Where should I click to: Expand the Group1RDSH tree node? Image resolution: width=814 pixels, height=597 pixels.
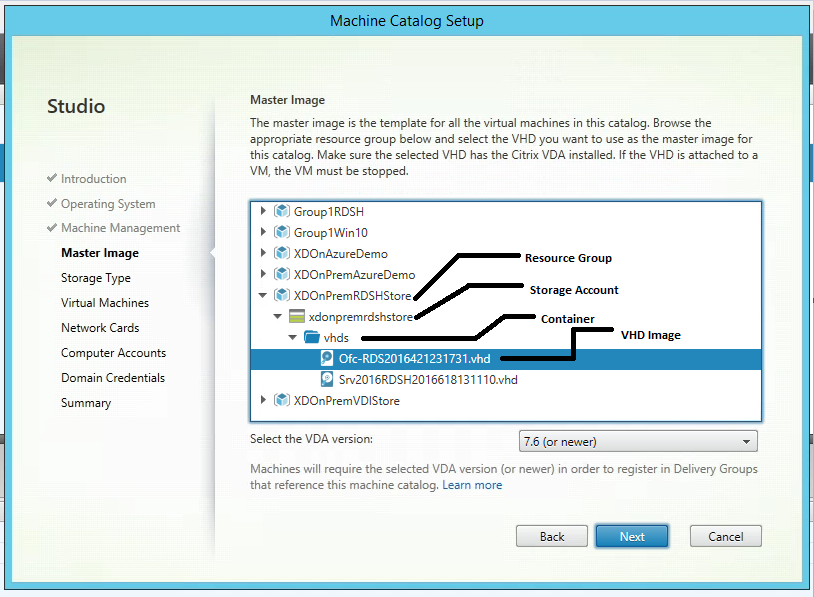264,211
